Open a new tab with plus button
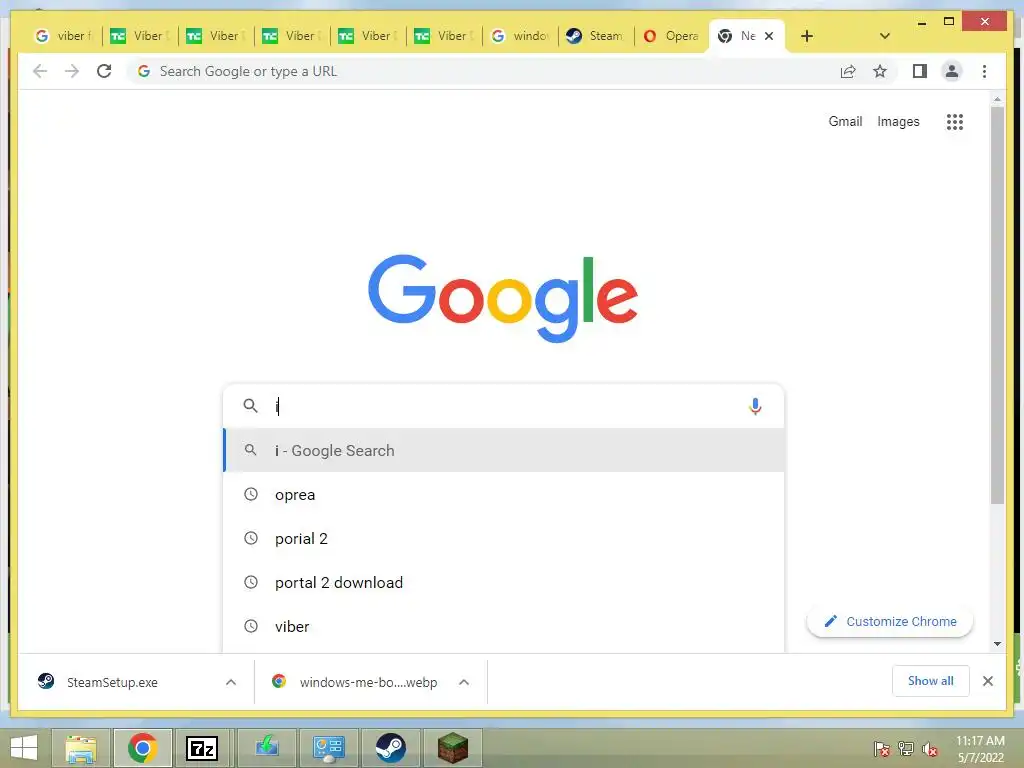Viewport: 1024px width, 768px height. coord(807,36)
